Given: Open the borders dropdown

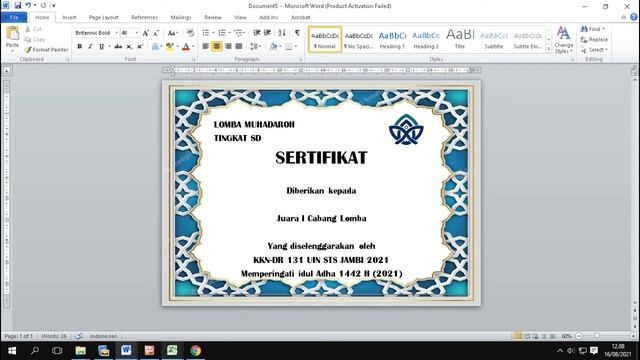Looking at the screenshot, I should pyautogui.click(x=296, y=47).
